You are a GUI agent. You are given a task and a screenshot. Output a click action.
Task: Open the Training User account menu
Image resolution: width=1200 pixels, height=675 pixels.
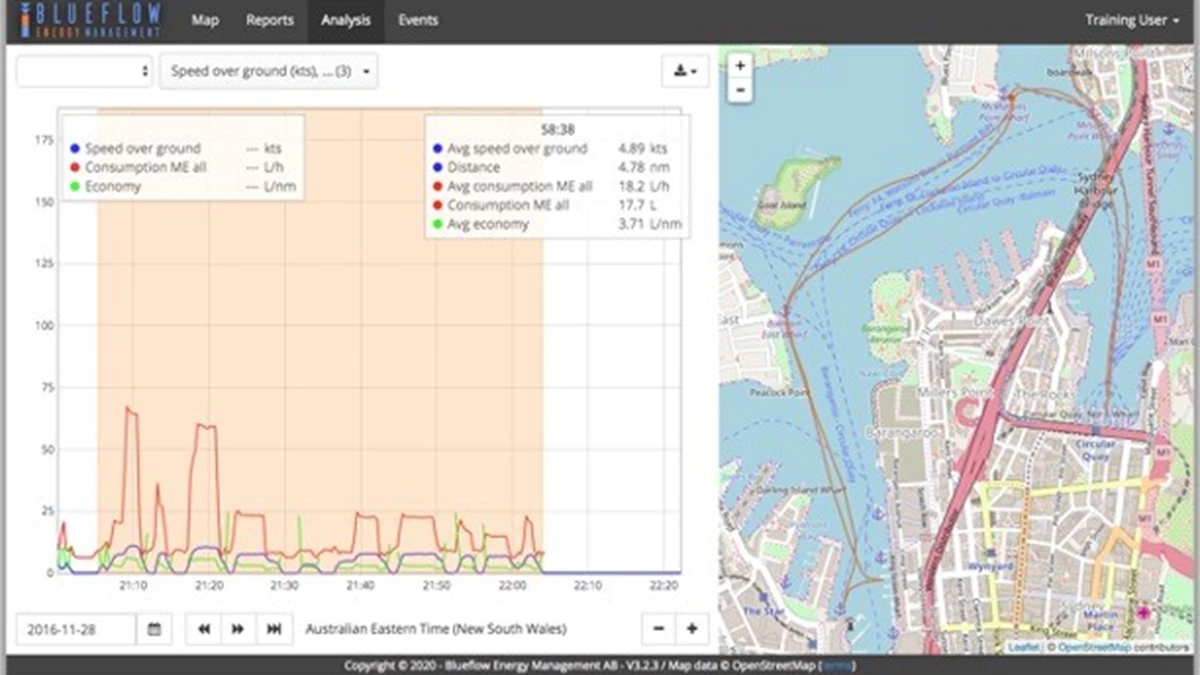click(1131, 20)
